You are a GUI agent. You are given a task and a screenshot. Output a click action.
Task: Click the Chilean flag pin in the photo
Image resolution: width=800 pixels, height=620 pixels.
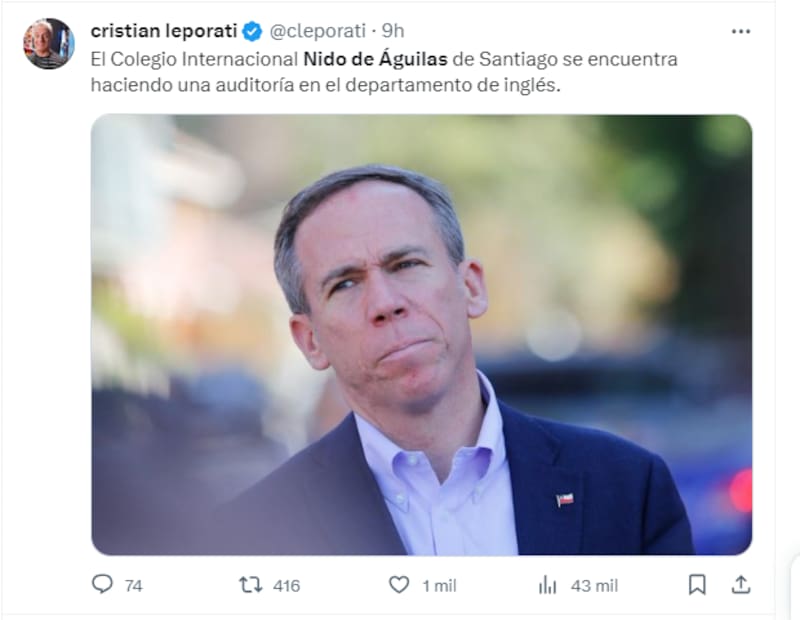click(x=565, y=499)
